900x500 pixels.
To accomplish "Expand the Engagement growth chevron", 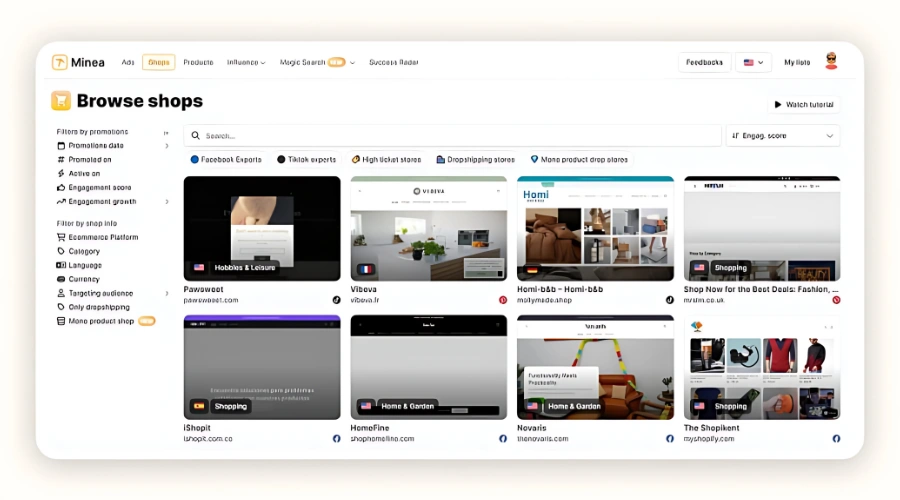I will point(167,201).
